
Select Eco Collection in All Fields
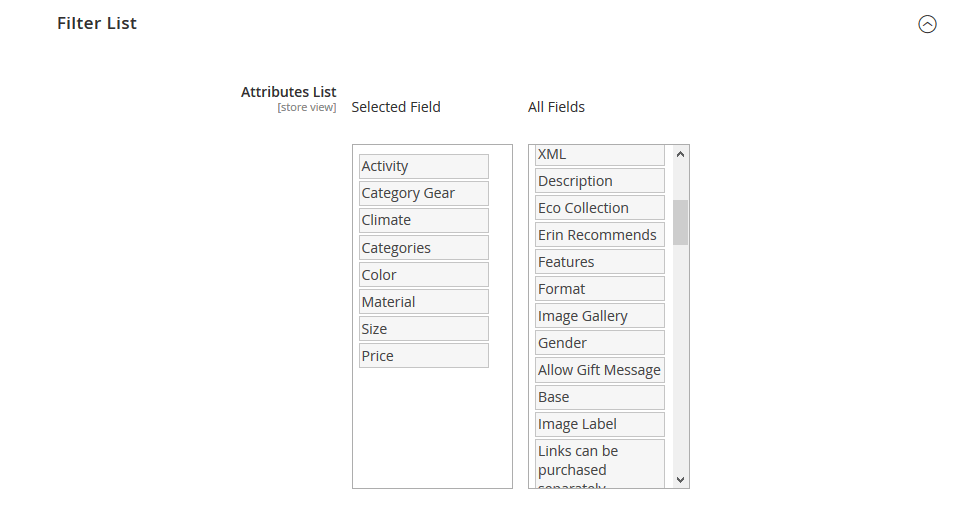600,208
